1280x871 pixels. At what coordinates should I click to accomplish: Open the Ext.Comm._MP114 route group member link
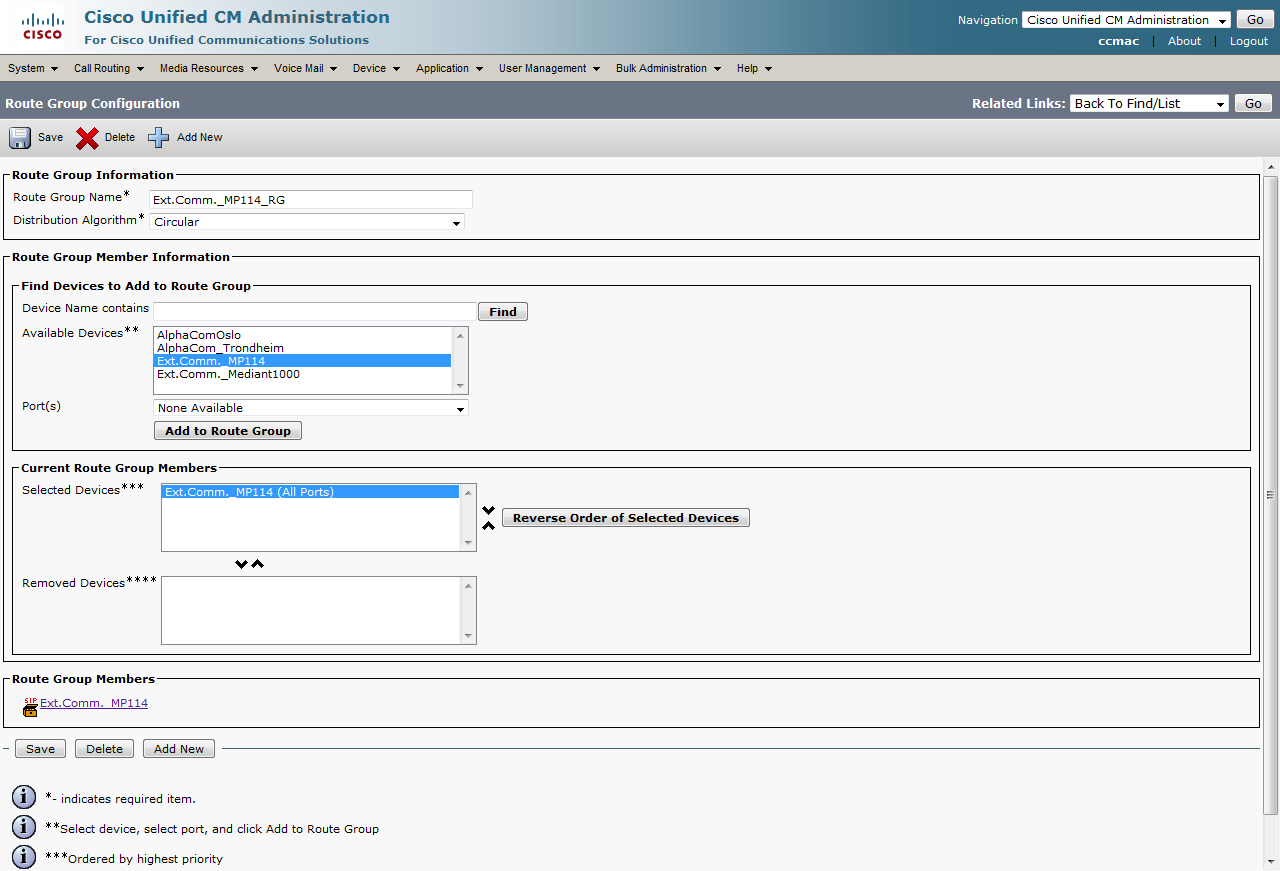[94, 703]
